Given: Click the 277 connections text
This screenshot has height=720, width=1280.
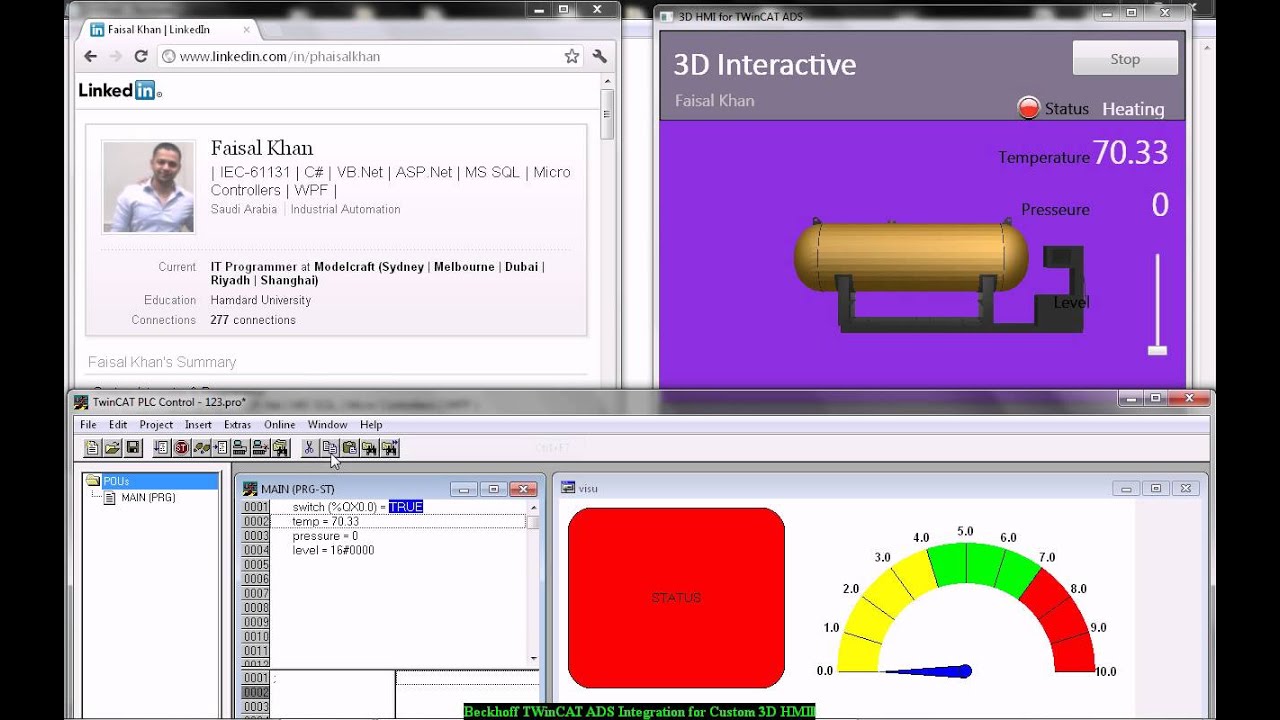Looking at the screenshot, I should tap(253, 320).
